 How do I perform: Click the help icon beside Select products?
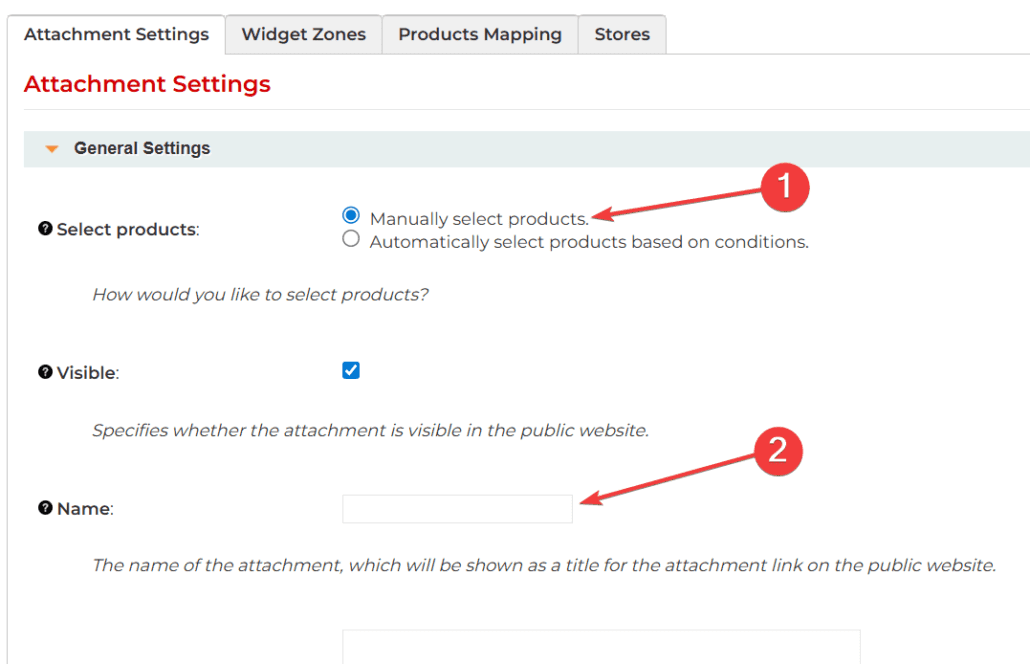click(x=45, y=229)
